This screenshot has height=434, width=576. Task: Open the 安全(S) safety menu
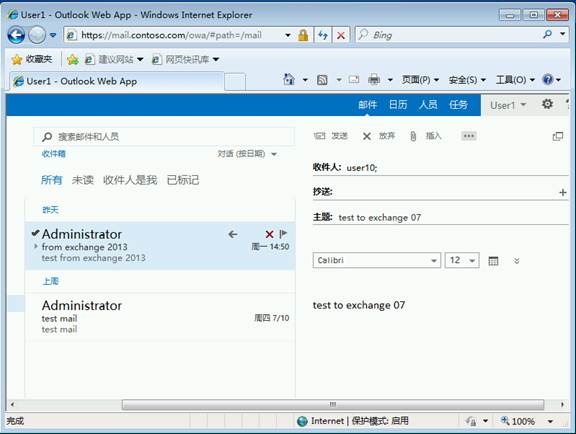[x=467, y=80]
